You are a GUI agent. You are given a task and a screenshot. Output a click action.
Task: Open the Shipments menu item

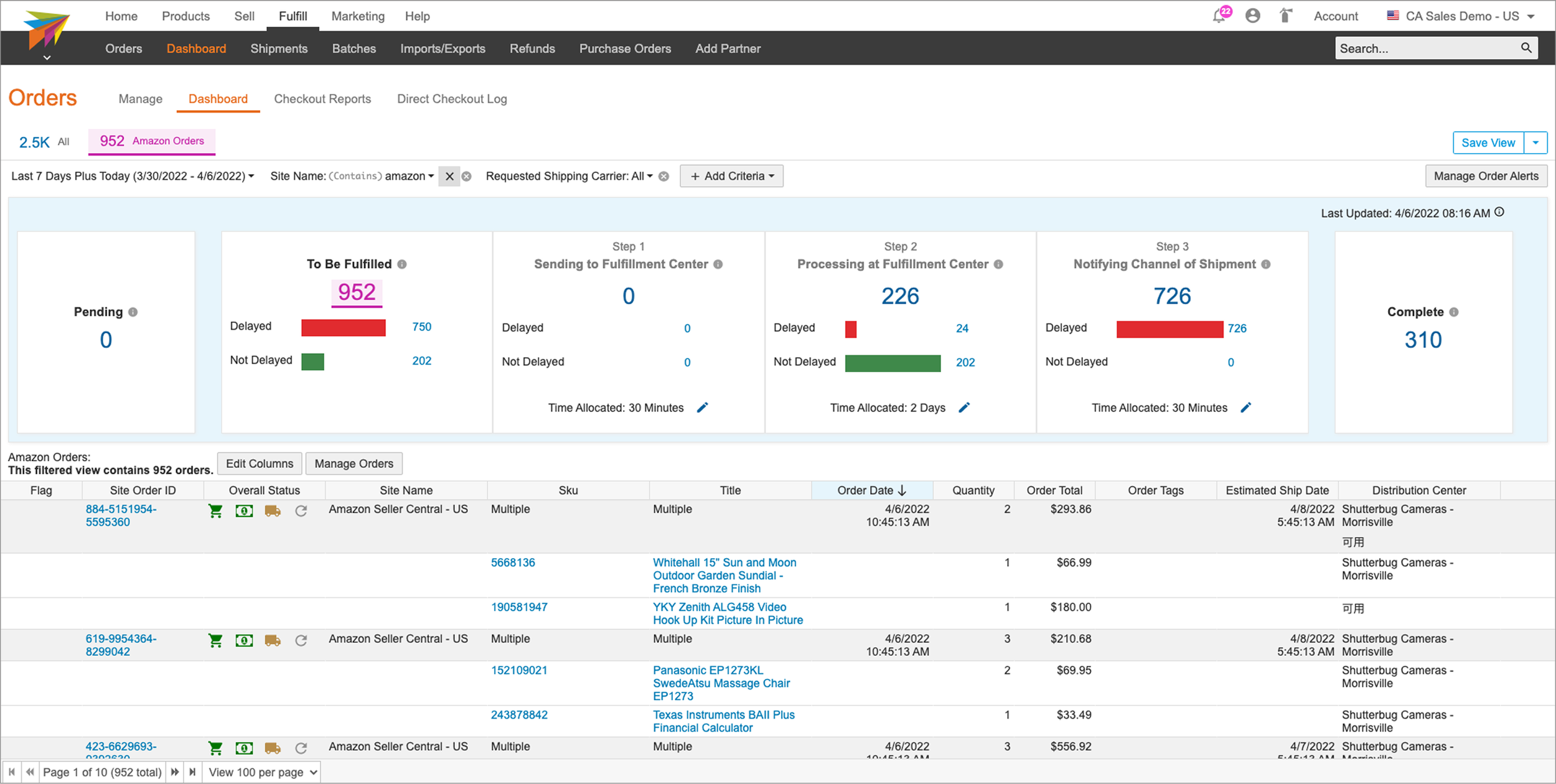[279, 49]
